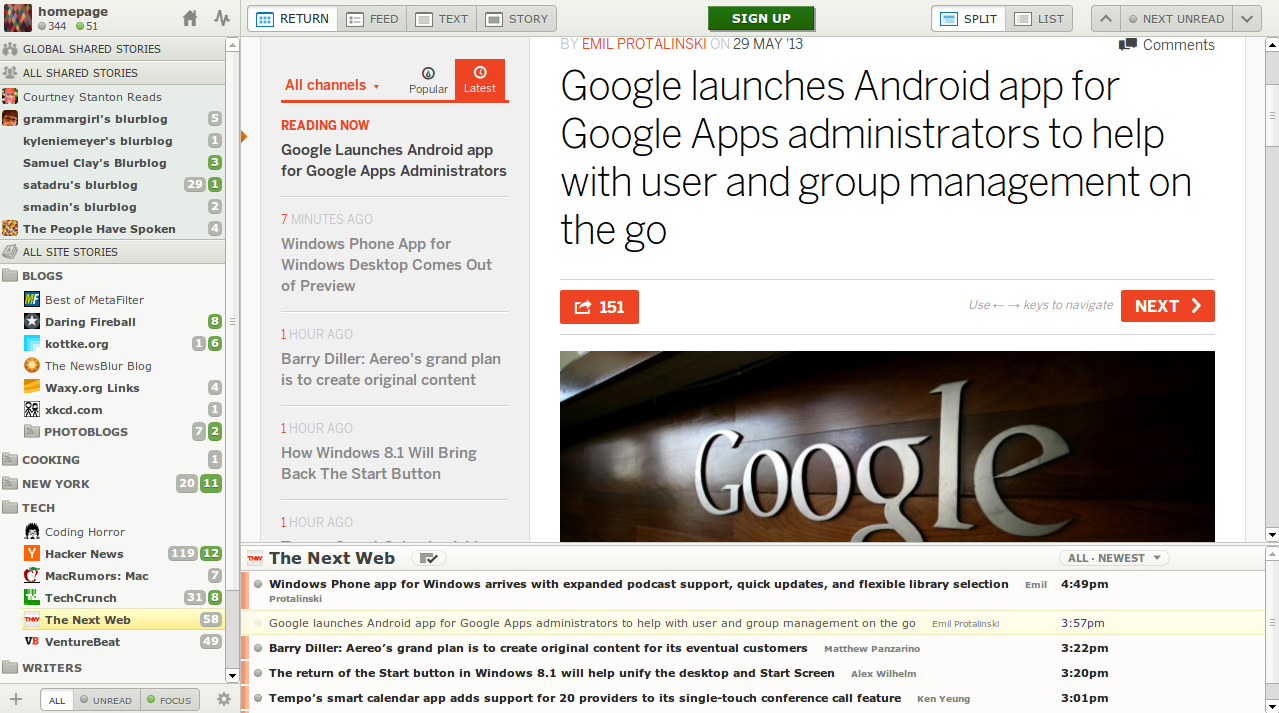
Task: Select grammargirl's blurblog feed
Action: click(113, 119)
